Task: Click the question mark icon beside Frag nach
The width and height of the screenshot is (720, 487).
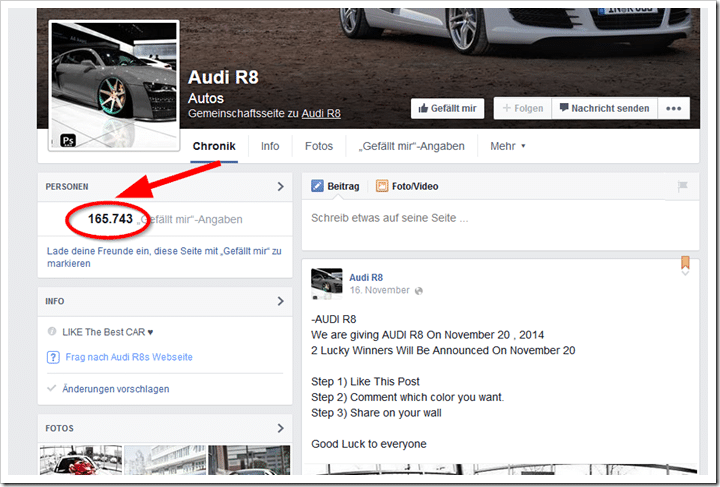Action: point(53,357)
